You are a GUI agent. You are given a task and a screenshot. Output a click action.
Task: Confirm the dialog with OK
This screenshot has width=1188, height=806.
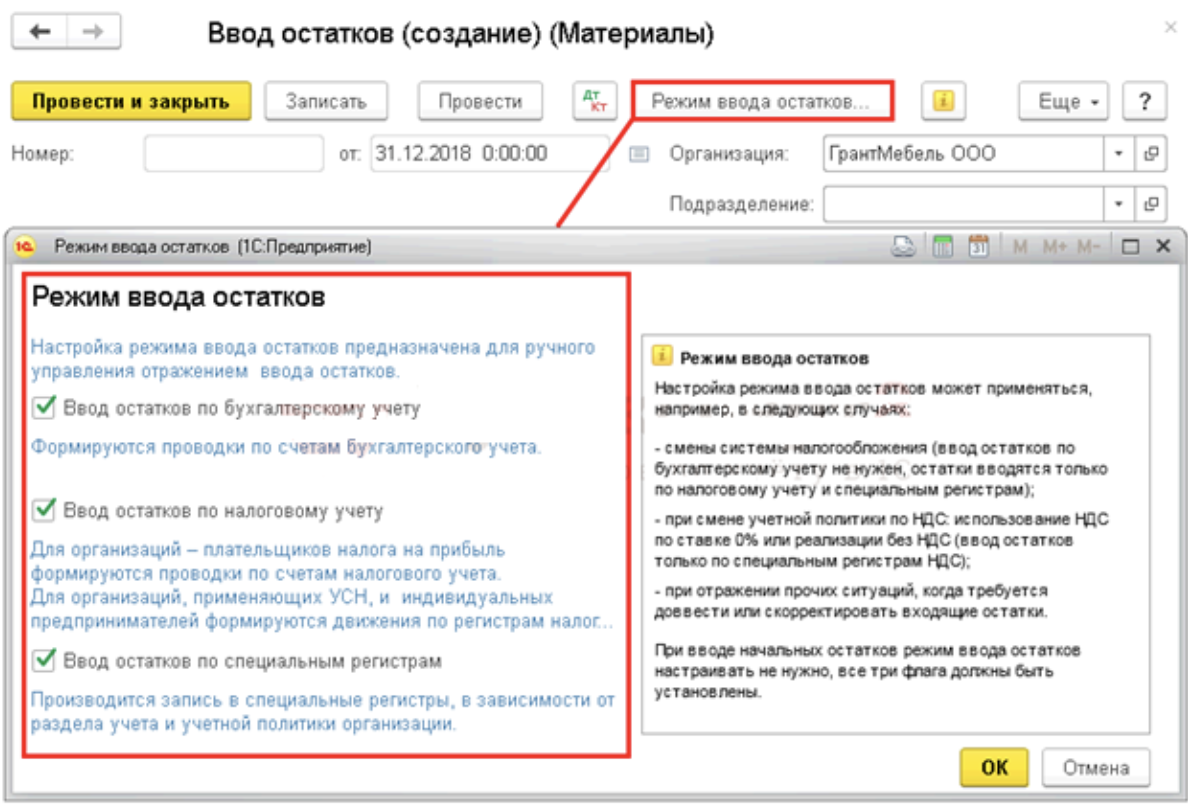(x=994, y=767)
